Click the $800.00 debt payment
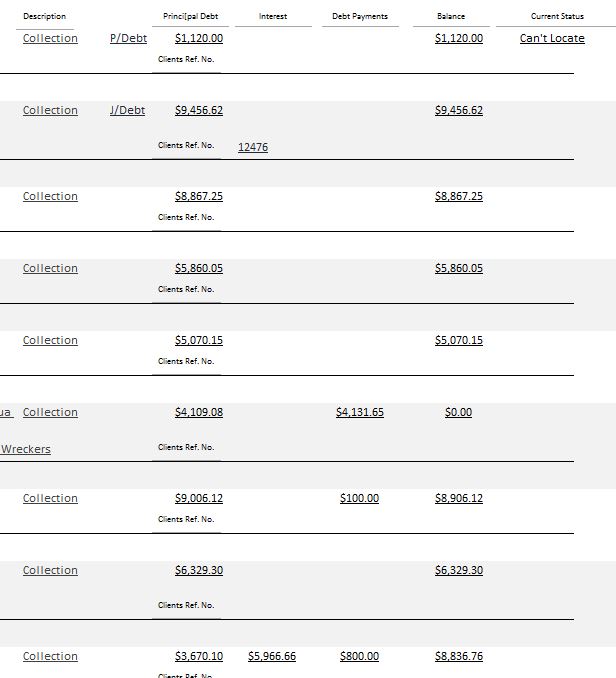The height and width of the screenshot is (678, 616). click(359, 656)
